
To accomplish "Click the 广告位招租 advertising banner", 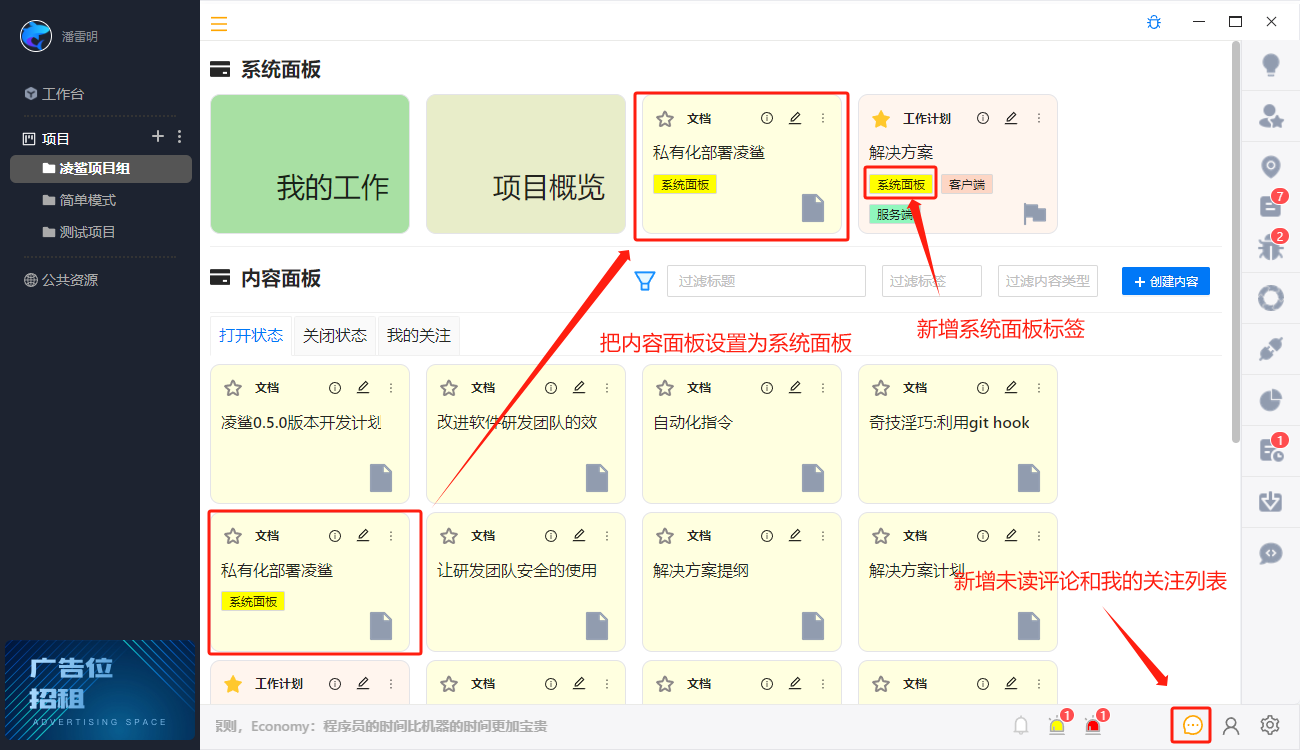I will (x=100, y=690).
